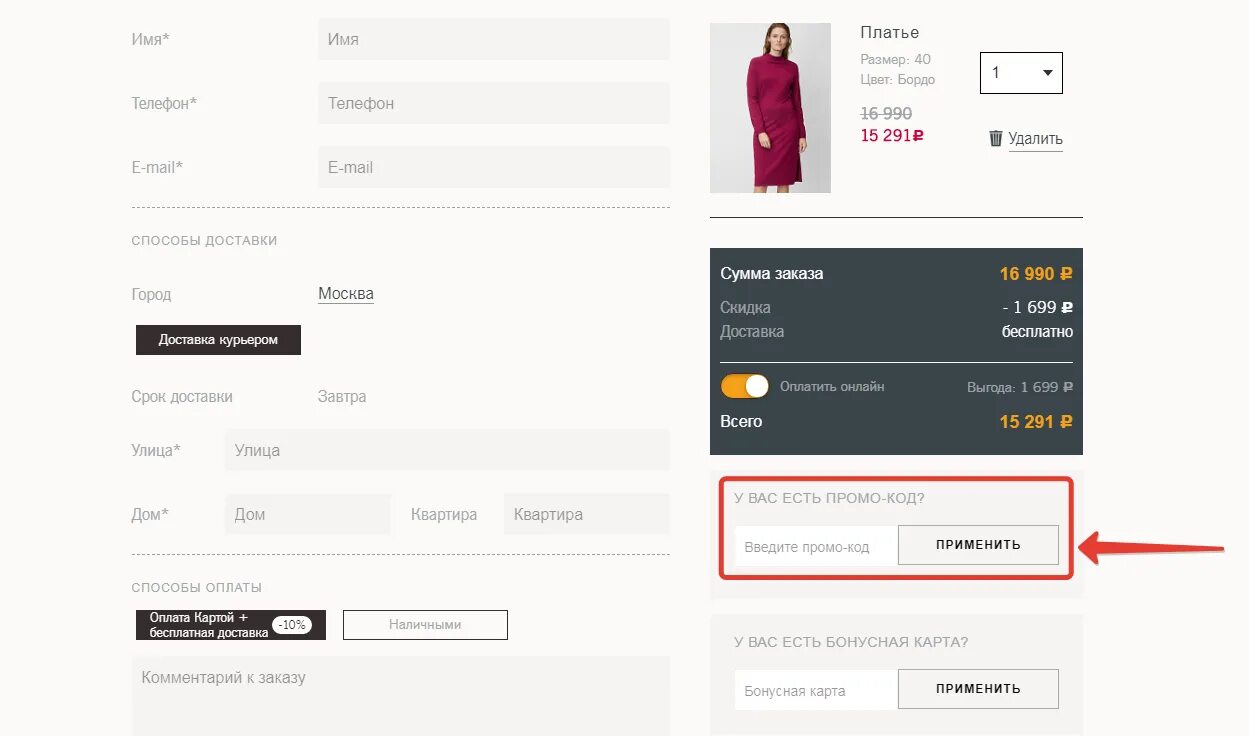Click the Телефон phone field
1249x736 pixels.
coord(494,103)
